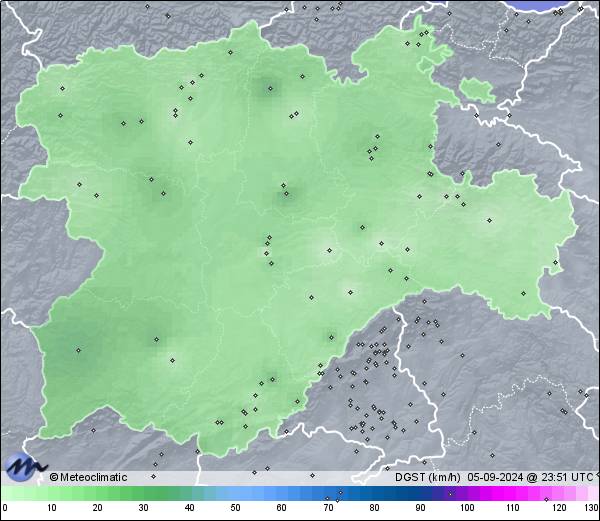600x521 pixels.
Task: Click station marker on magenta scale segment
Action: point(546,499)
